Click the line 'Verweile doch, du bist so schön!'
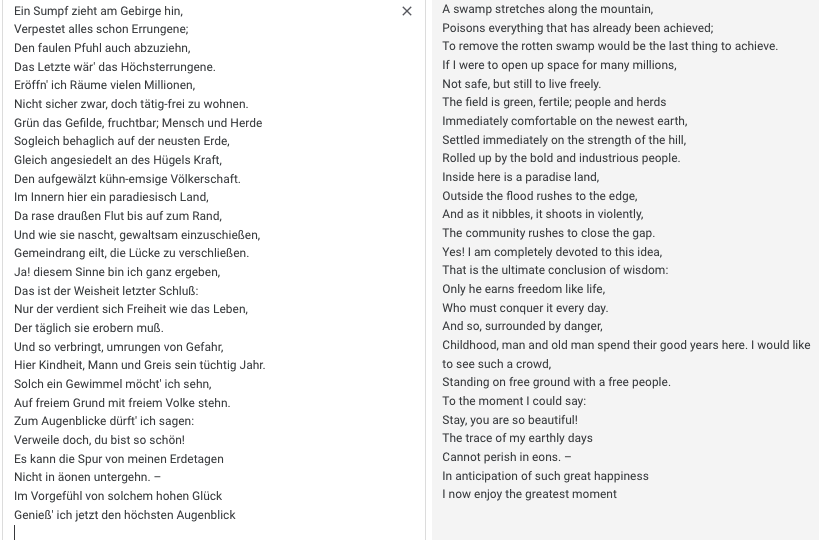The image size is (819, 540). [x=99, y=440]
